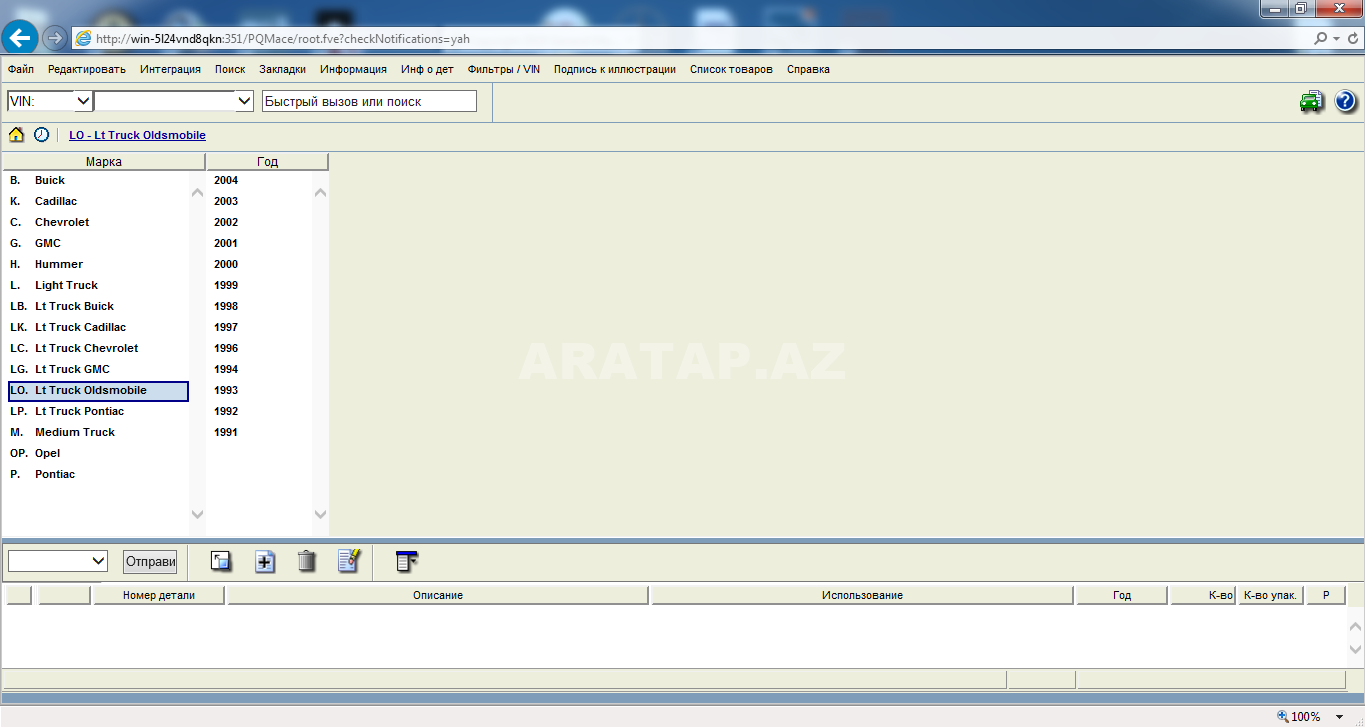Open the blue help question mark icon
Image resolution: width=1365 pixels, height=727 pixels.
click(x=1345, y=101)
